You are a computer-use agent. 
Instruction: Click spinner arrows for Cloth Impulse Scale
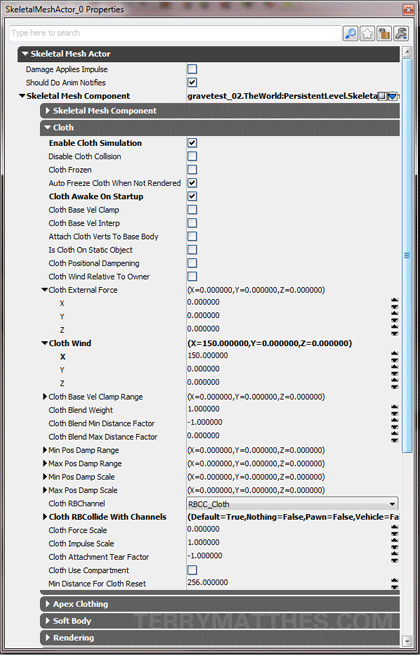395,544
